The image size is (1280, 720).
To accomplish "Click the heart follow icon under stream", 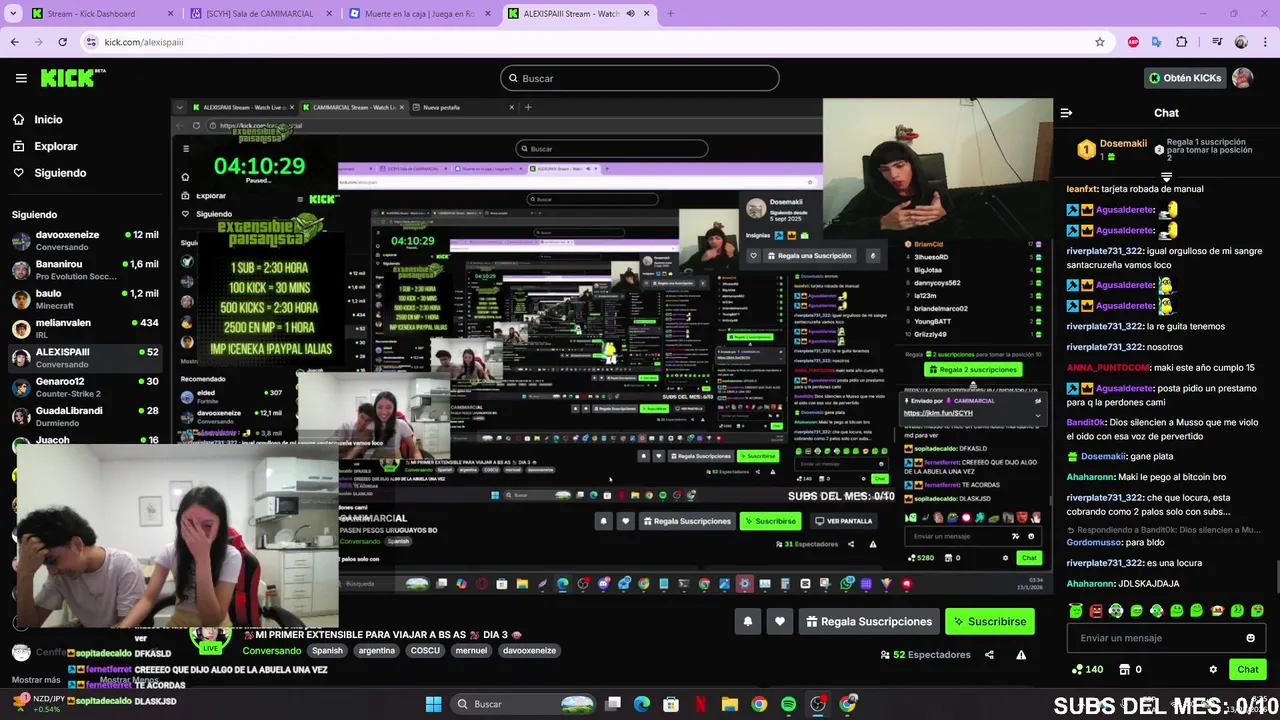I will pos(779,621).
